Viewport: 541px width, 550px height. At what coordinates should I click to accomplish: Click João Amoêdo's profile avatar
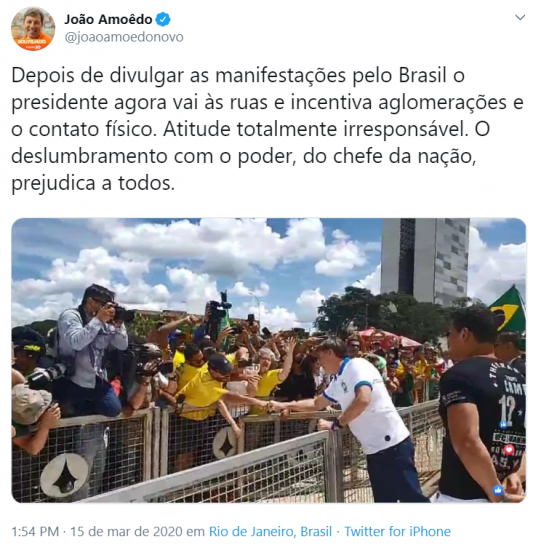33,29
